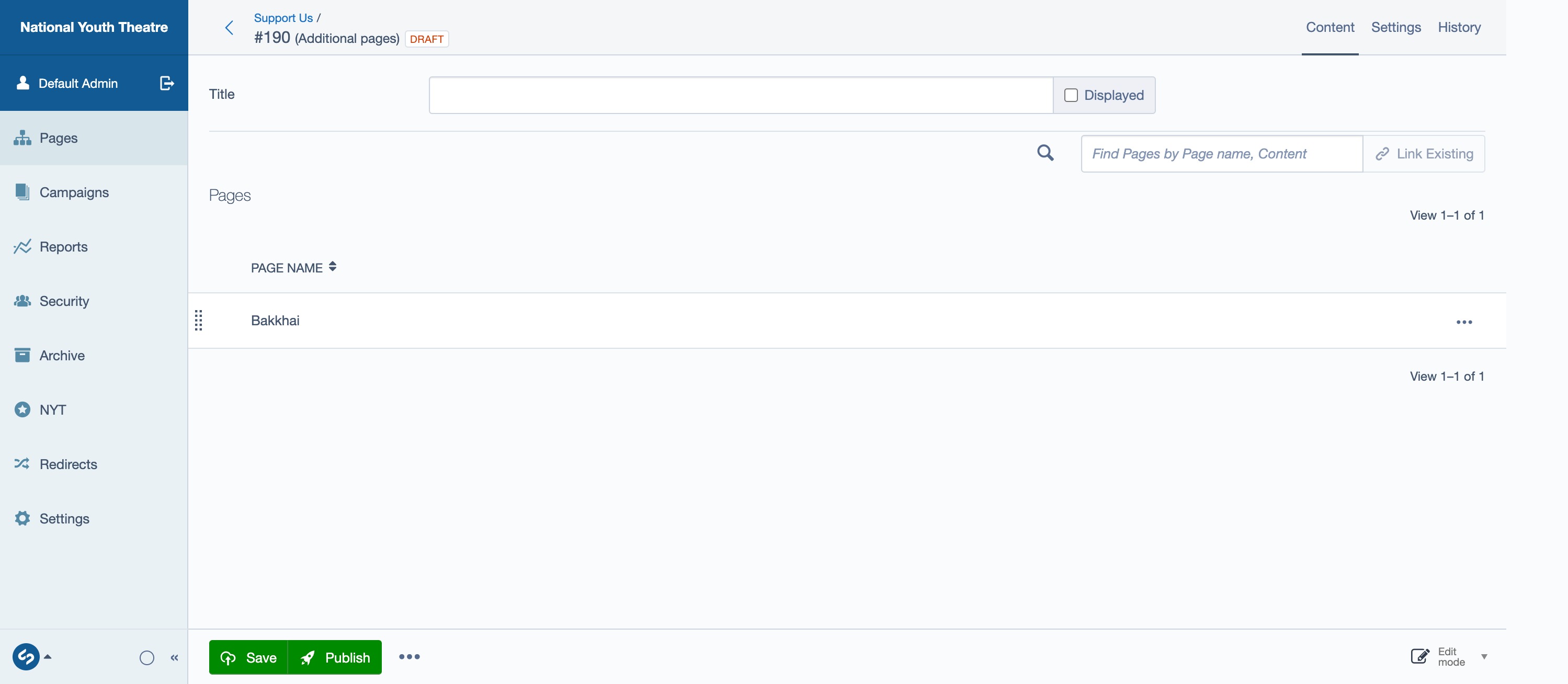Open the NYT star section
Viewport: 1568px width, 684px height.
pos(52,409)
